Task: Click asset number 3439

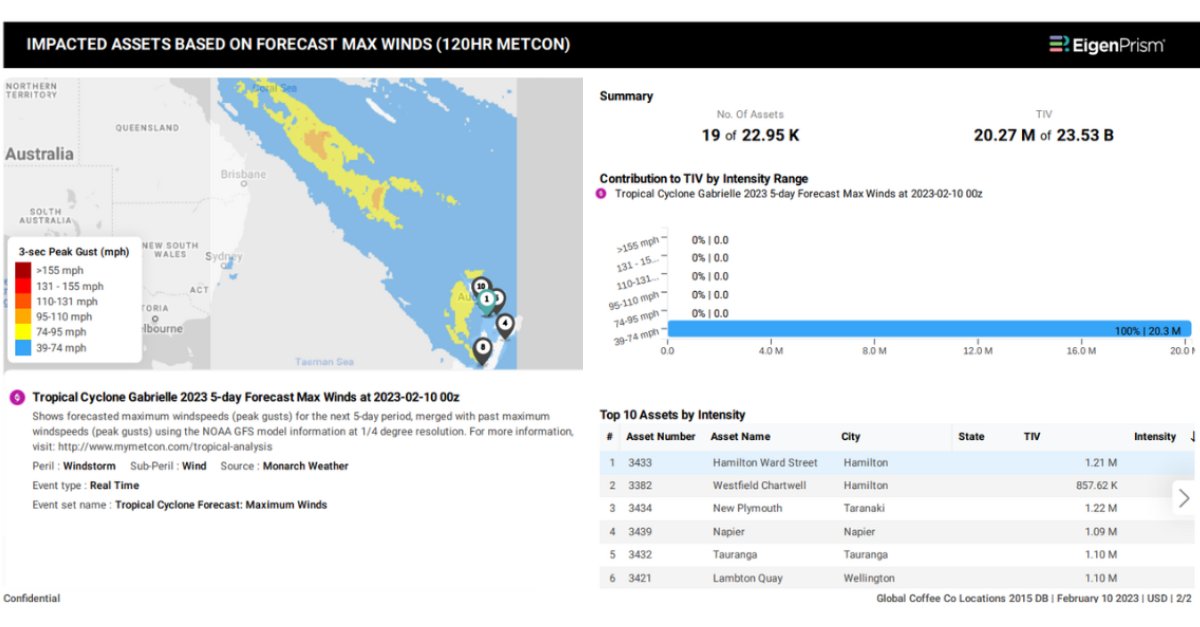Action: [640, 532]
